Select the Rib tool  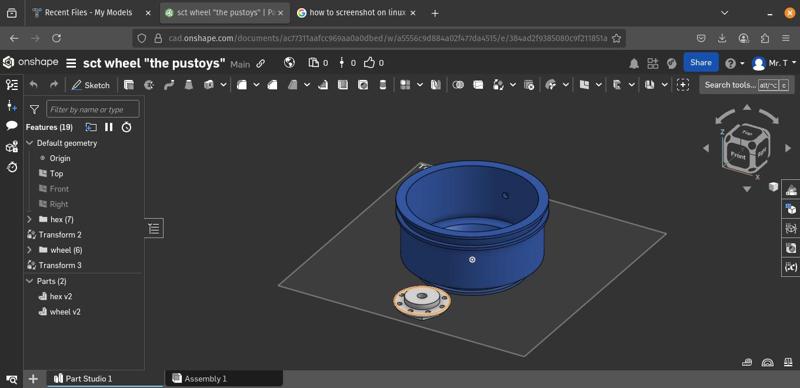pos(323,85)
